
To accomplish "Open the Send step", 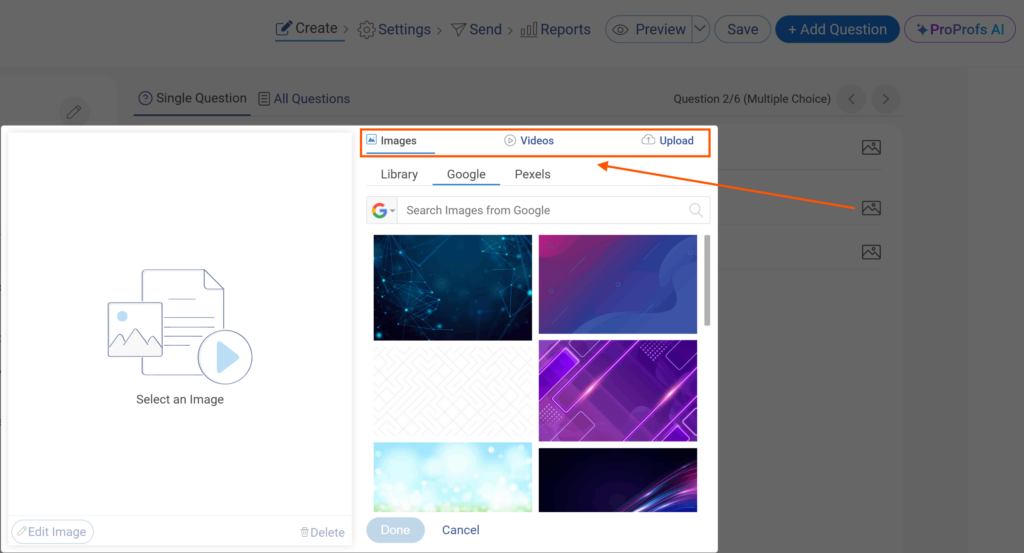I will click(x=476, y=29).
